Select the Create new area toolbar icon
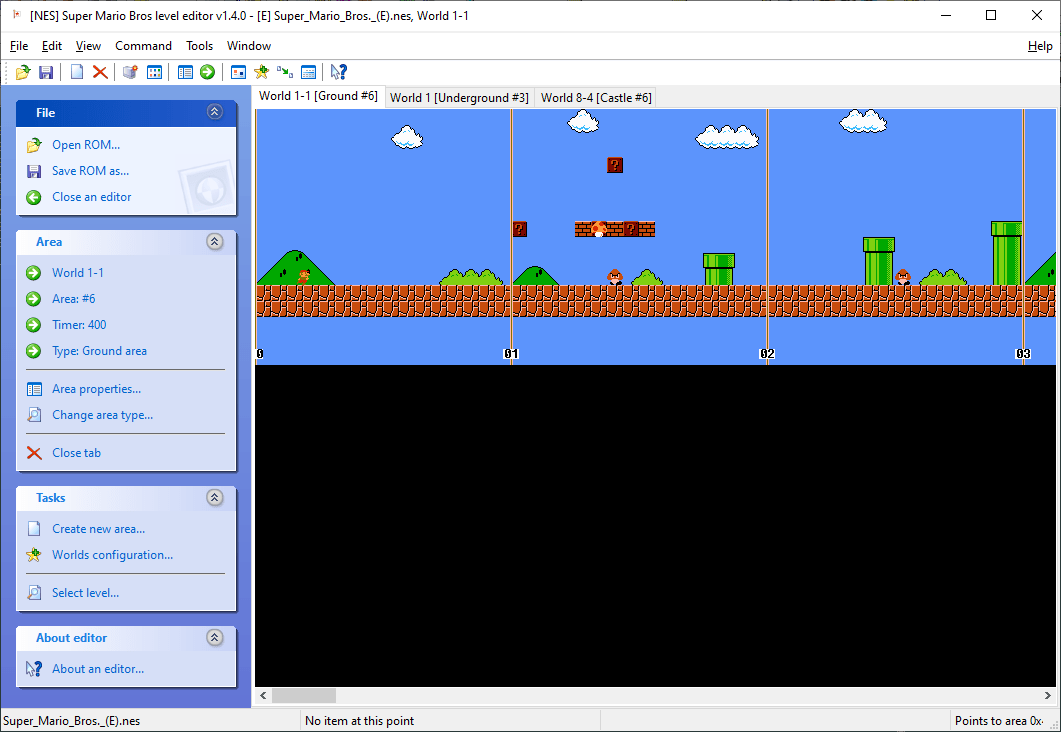The image size is (1061, 732). coord(76,72)
